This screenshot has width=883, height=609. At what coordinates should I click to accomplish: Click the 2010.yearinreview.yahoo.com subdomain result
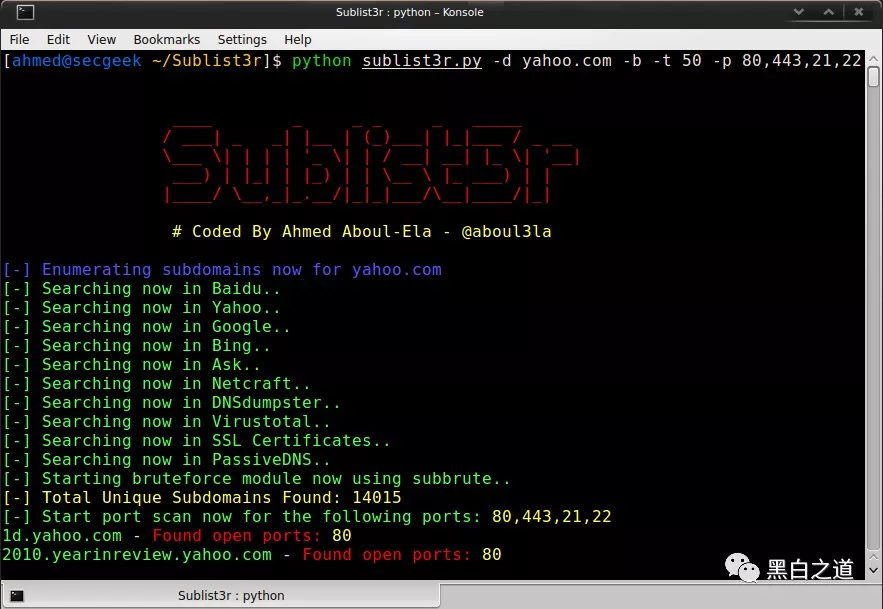pyautogui.click(x=137, y=554)
